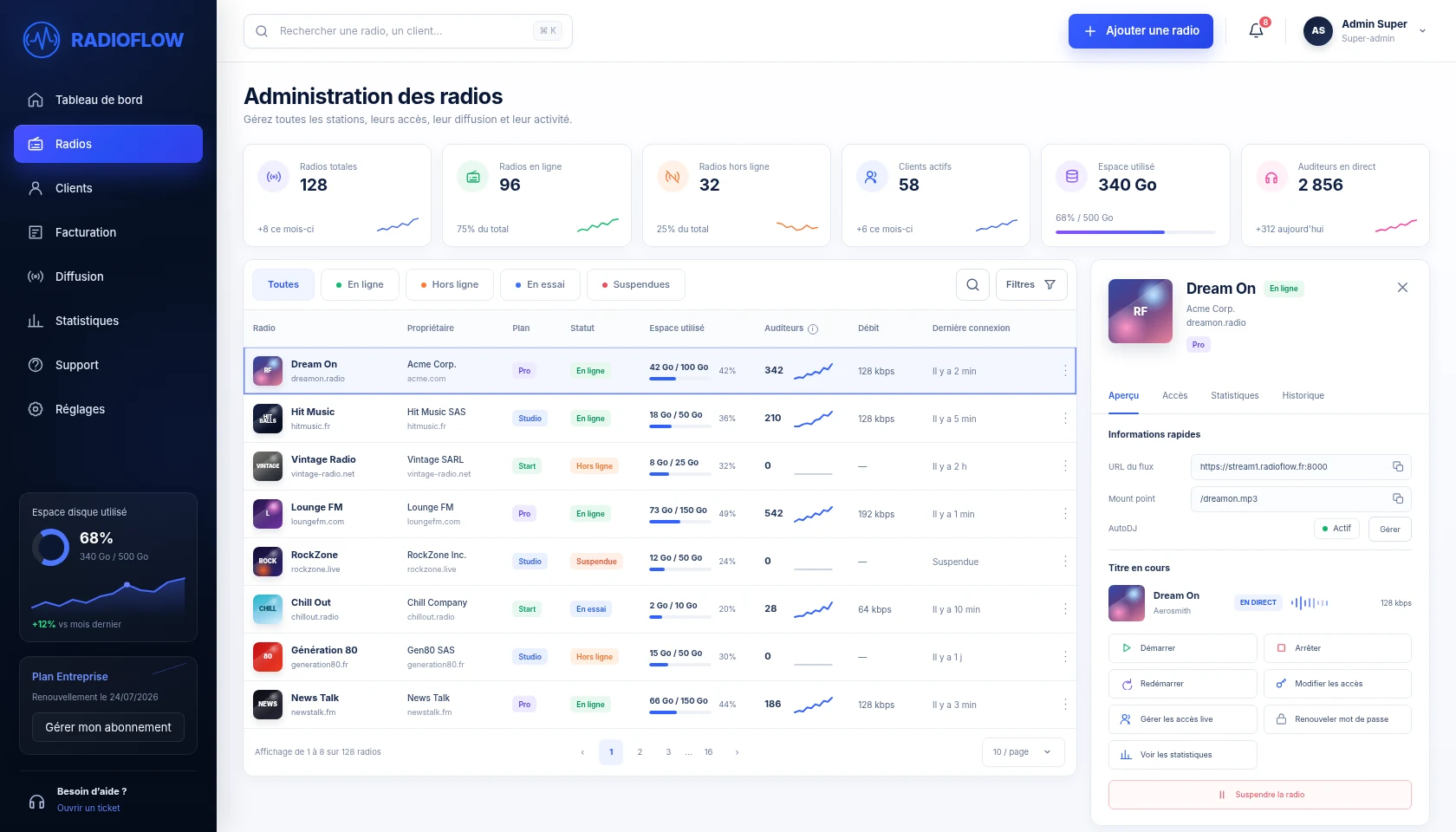Go to next page arrow in pagination
The height and width of the screenshot is (832, 1456).
pos(737,752)
